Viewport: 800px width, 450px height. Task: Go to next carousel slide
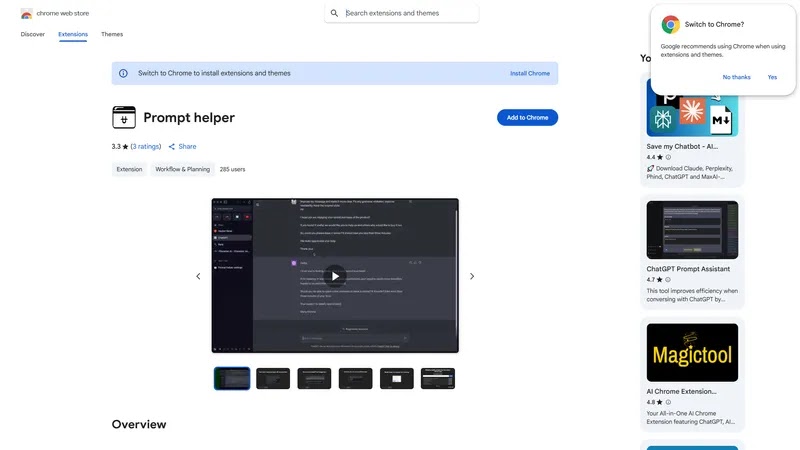click(472, 276)
